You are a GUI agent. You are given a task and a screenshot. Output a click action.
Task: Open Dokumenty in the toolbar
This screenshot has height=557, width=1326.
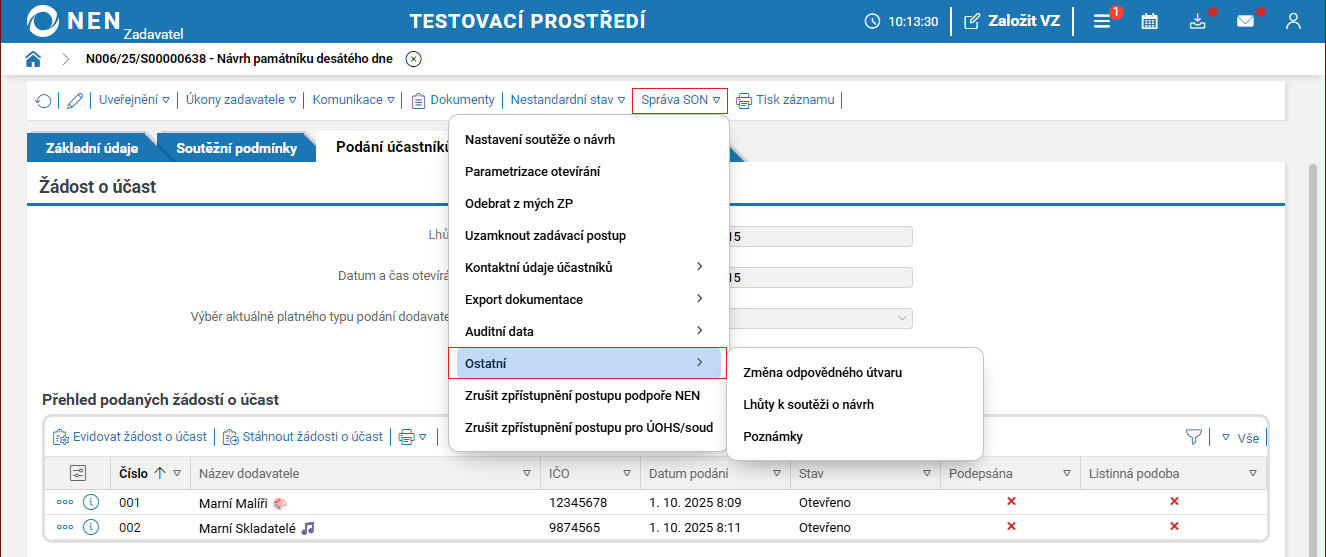[x=453, y=100]
